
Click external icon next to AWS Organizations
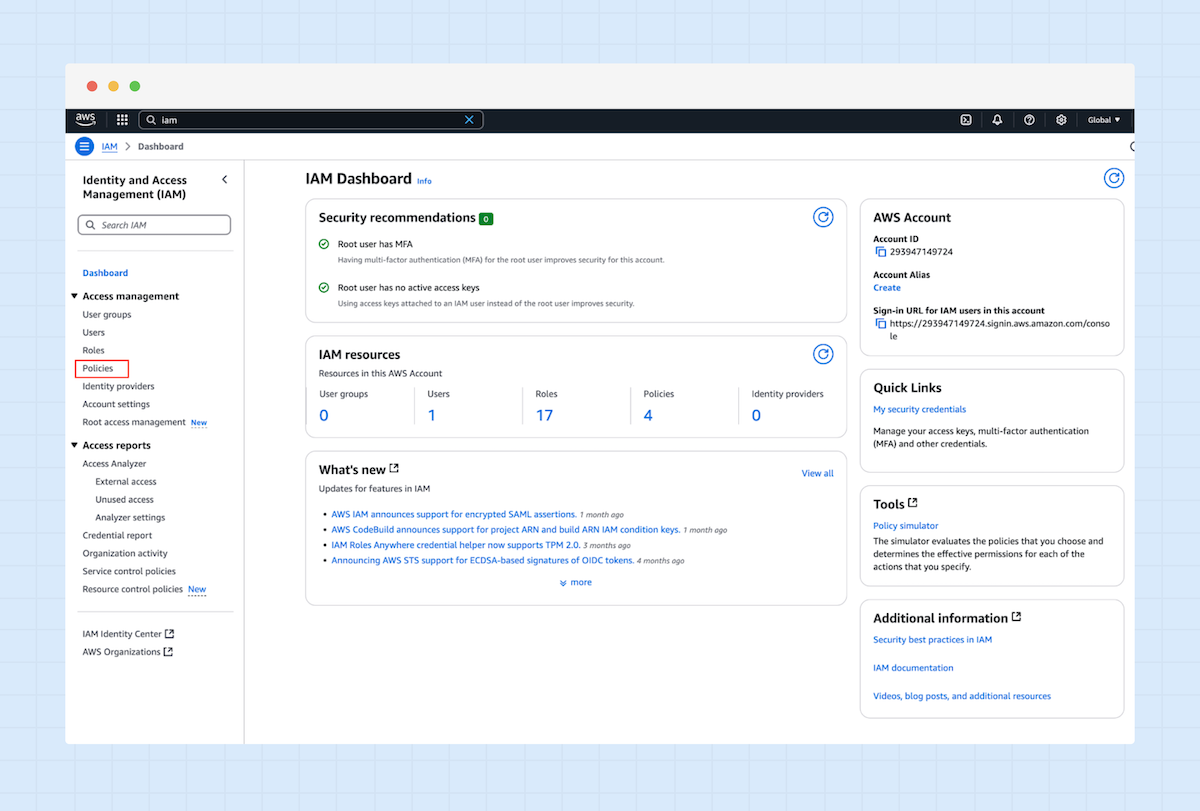pos(168,652)
